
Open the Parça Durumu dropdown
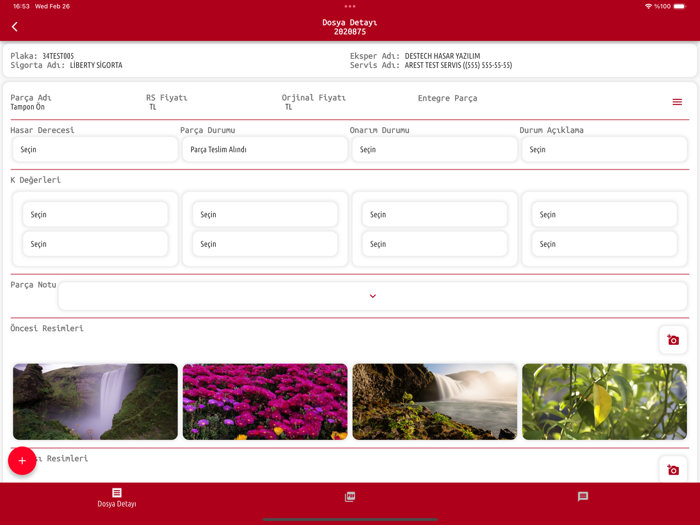point(265,150)
